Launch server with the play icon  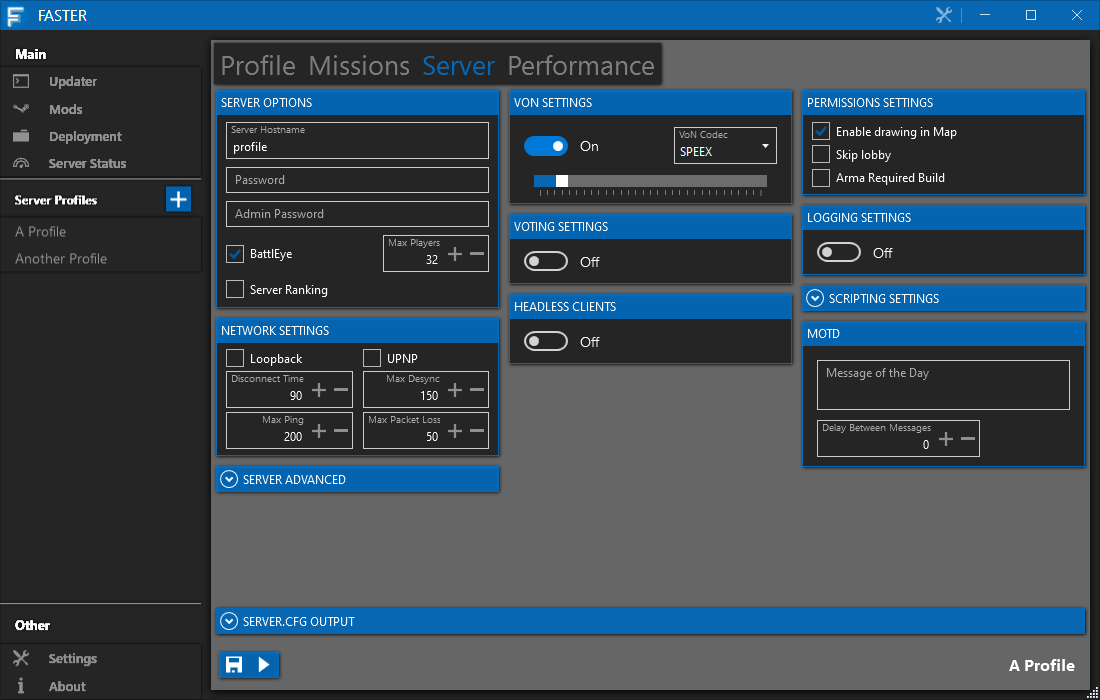point(264,664)
